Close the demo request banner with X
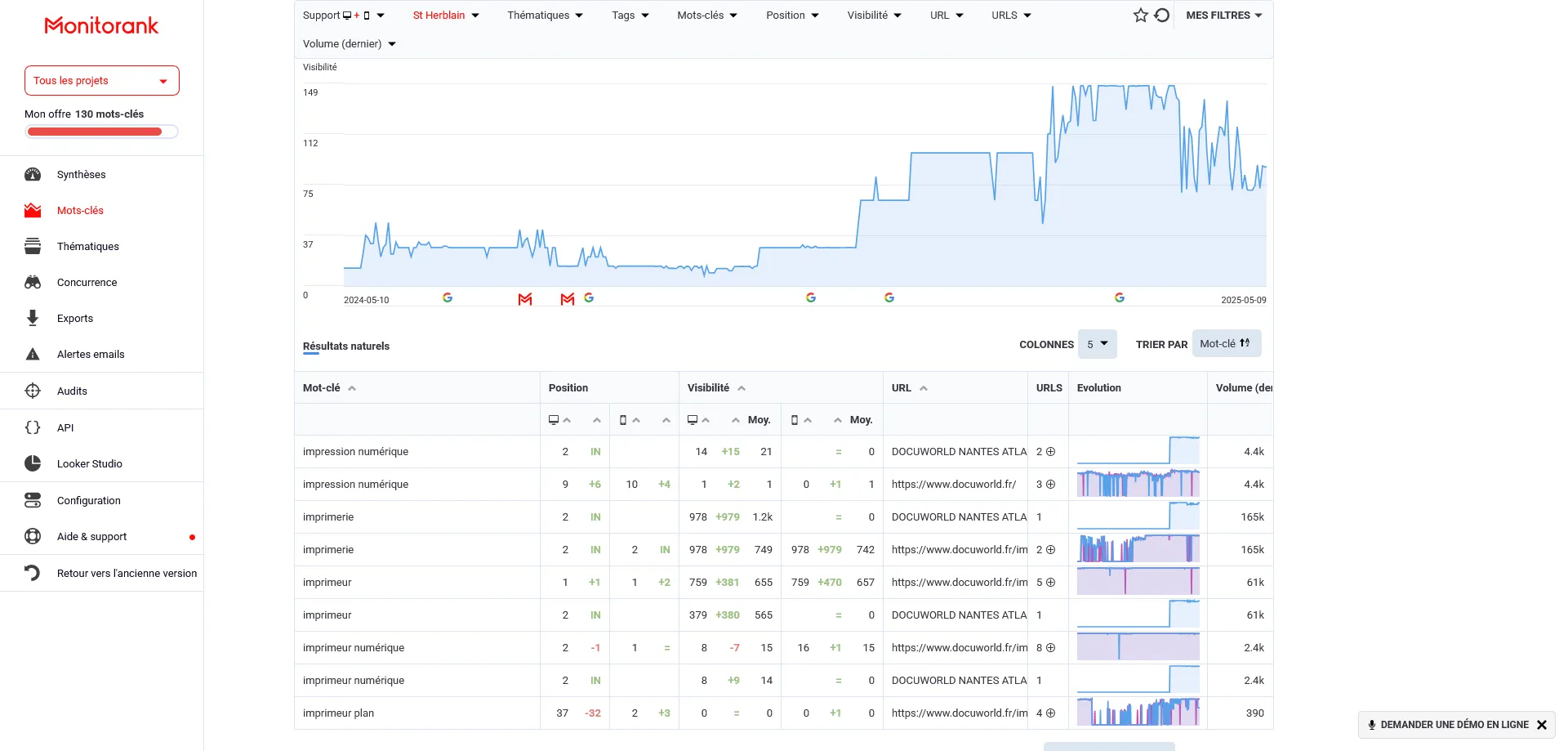Viewport: 1568px width, 751px height. click(1542, 725)
